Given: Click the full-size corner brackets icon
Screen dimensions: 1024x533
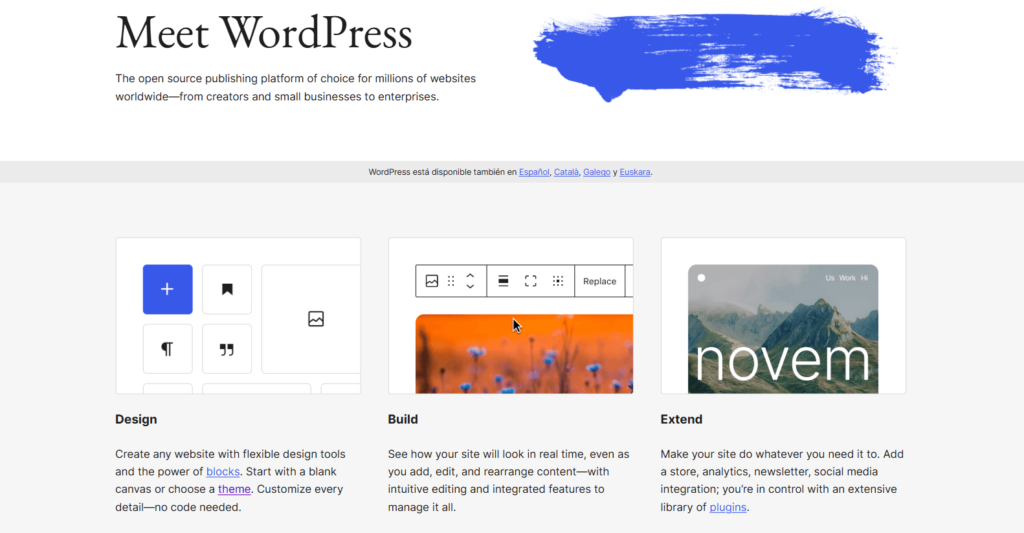Looking at the screenshot, I should click(x=530, y=281).
